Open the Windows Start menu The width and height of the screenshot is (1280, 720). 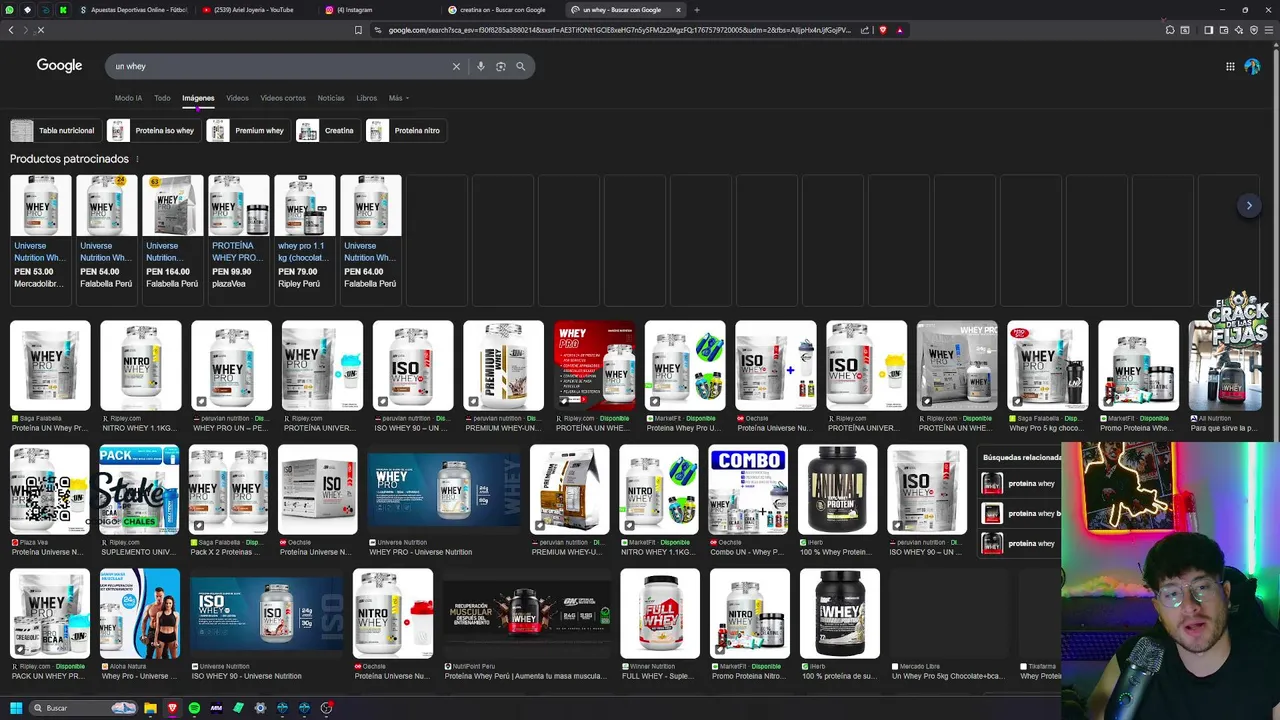[x=16, y=708]
